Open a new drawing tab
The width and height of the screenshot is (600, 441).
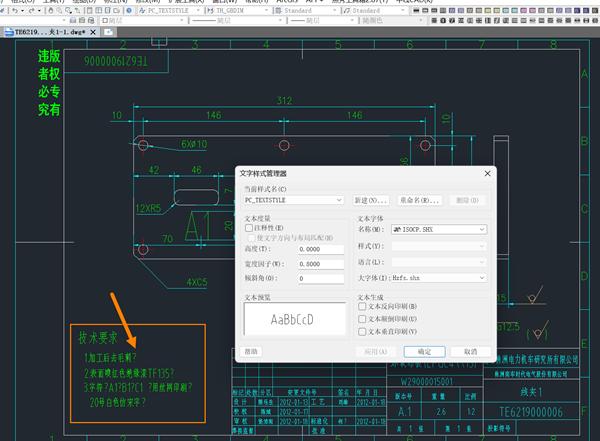pyautogui.click(x=109, y=32)
